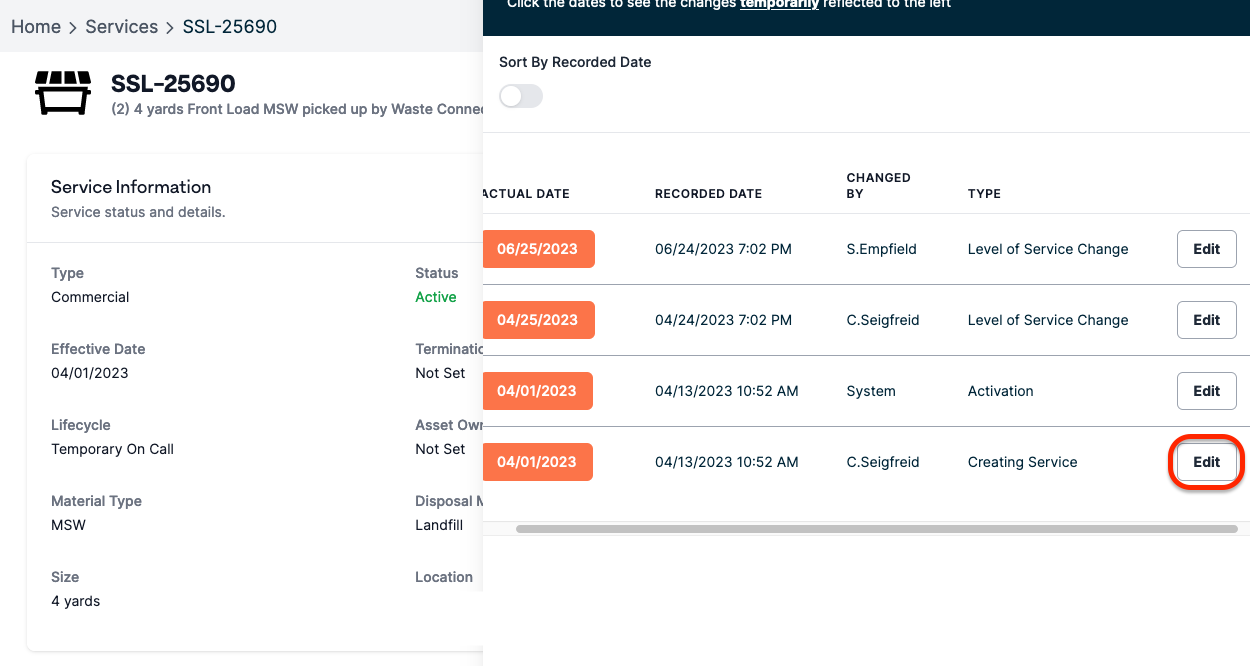Click the SSL-25690 breadcrumb item

[x=230, y=27]
